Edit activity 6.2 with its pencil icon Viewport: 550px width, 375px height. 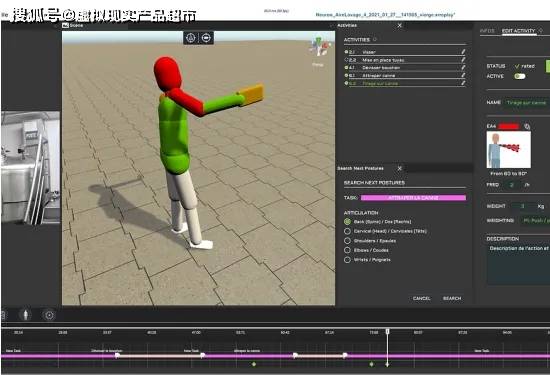coord(463,83)
